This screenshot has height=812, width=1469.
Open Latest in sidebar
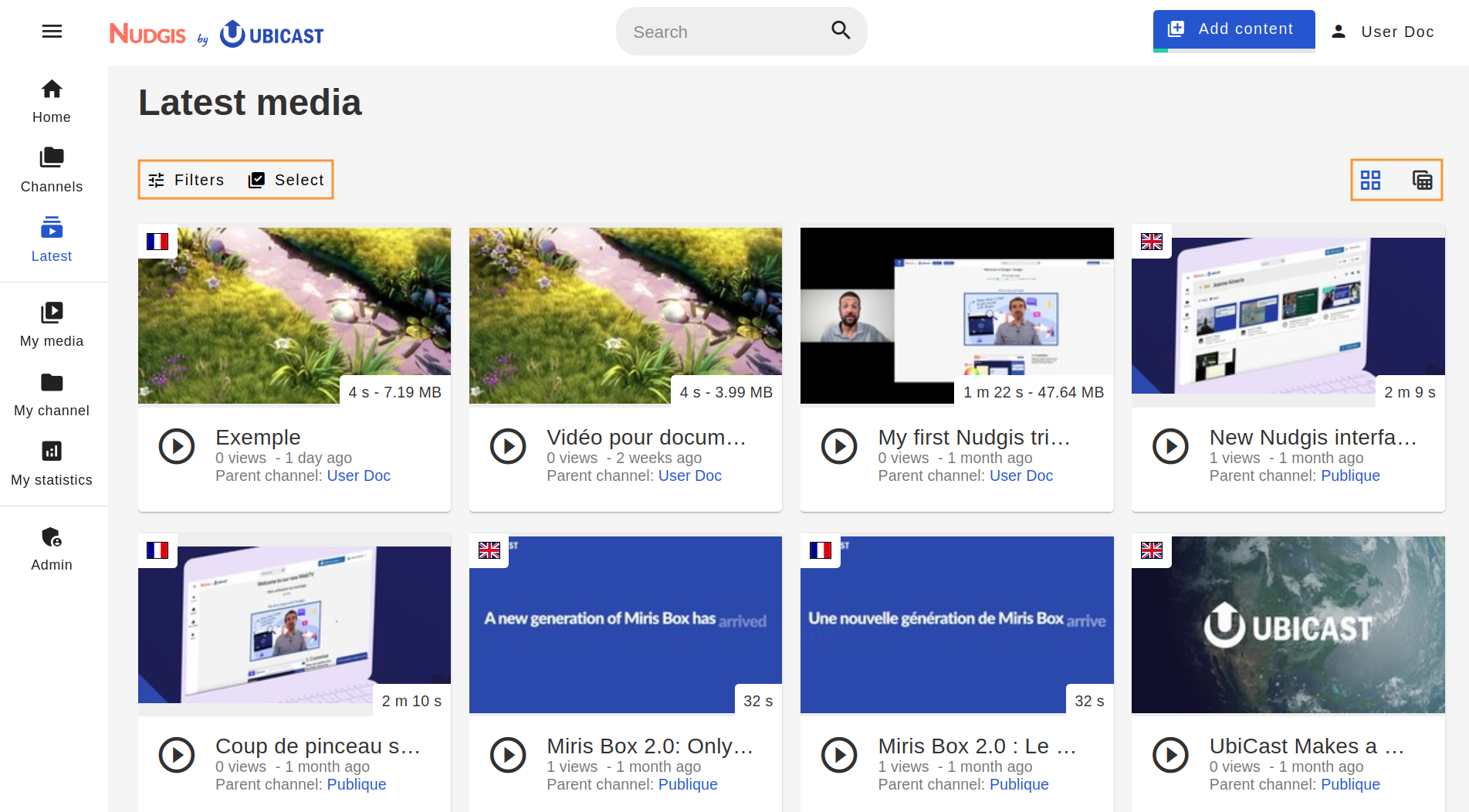(x=52, y=240)
